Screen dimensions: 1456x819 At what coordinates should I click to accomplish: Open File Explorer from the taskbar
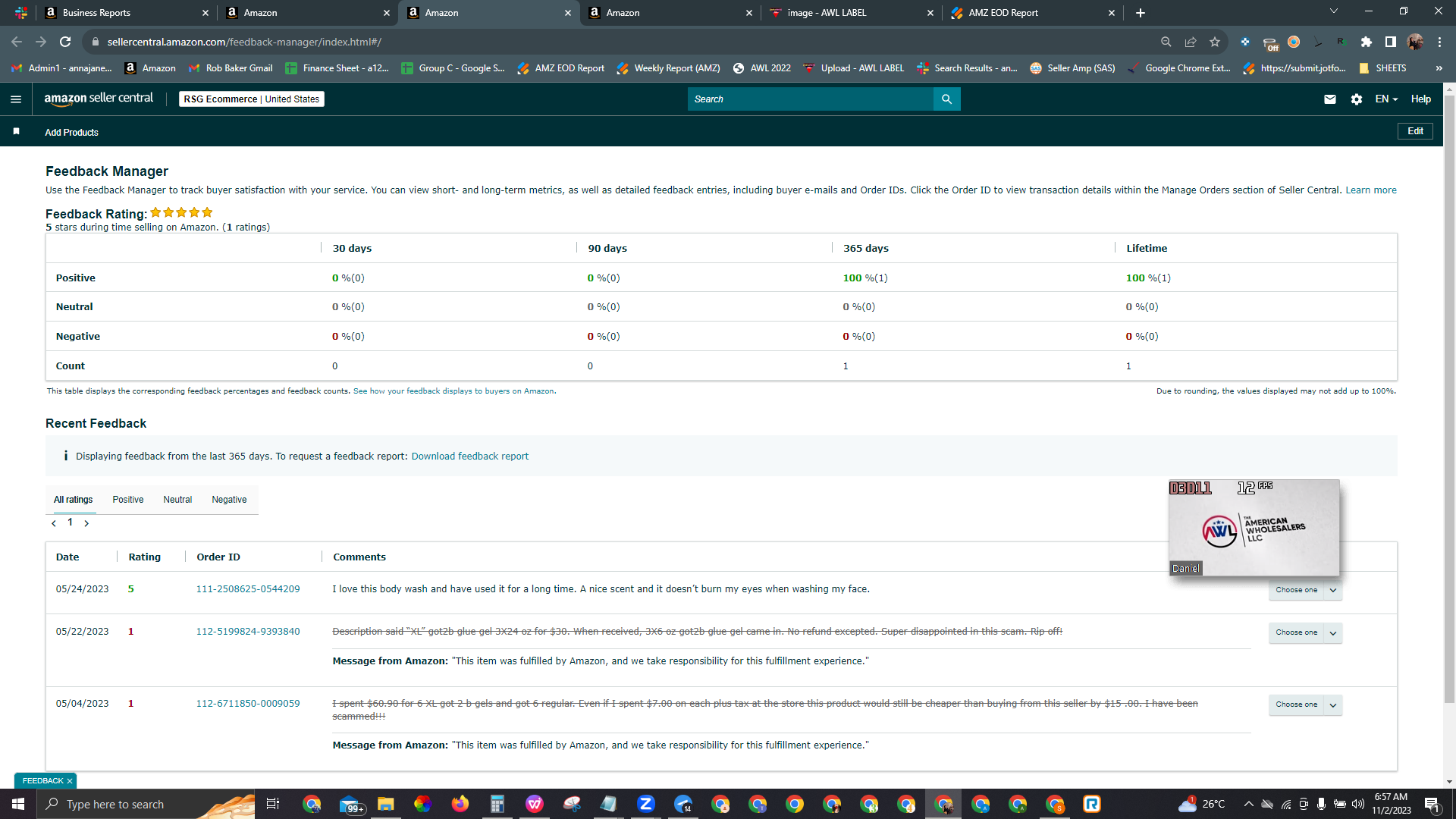[x=386, y=804]
